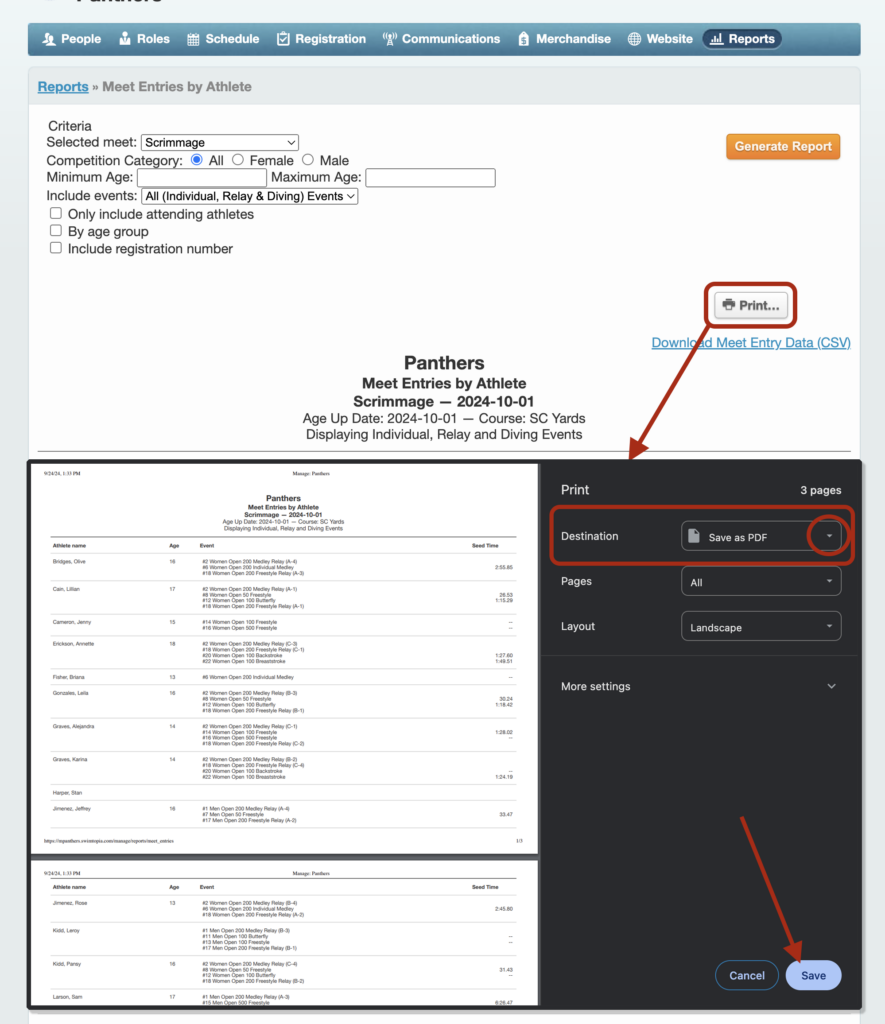Image resolution: width=885 pixels, height=1024 pixels.
Task: Click the second print preview page
Action: [x=285, y=933]
